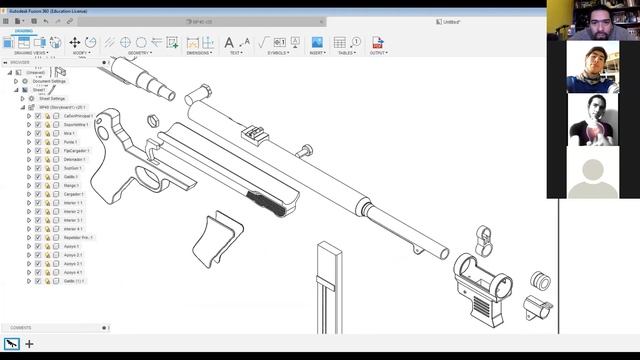Toggle checkbox for Mira row
This screenshot has width=640, height=360.
click(38, 133)
